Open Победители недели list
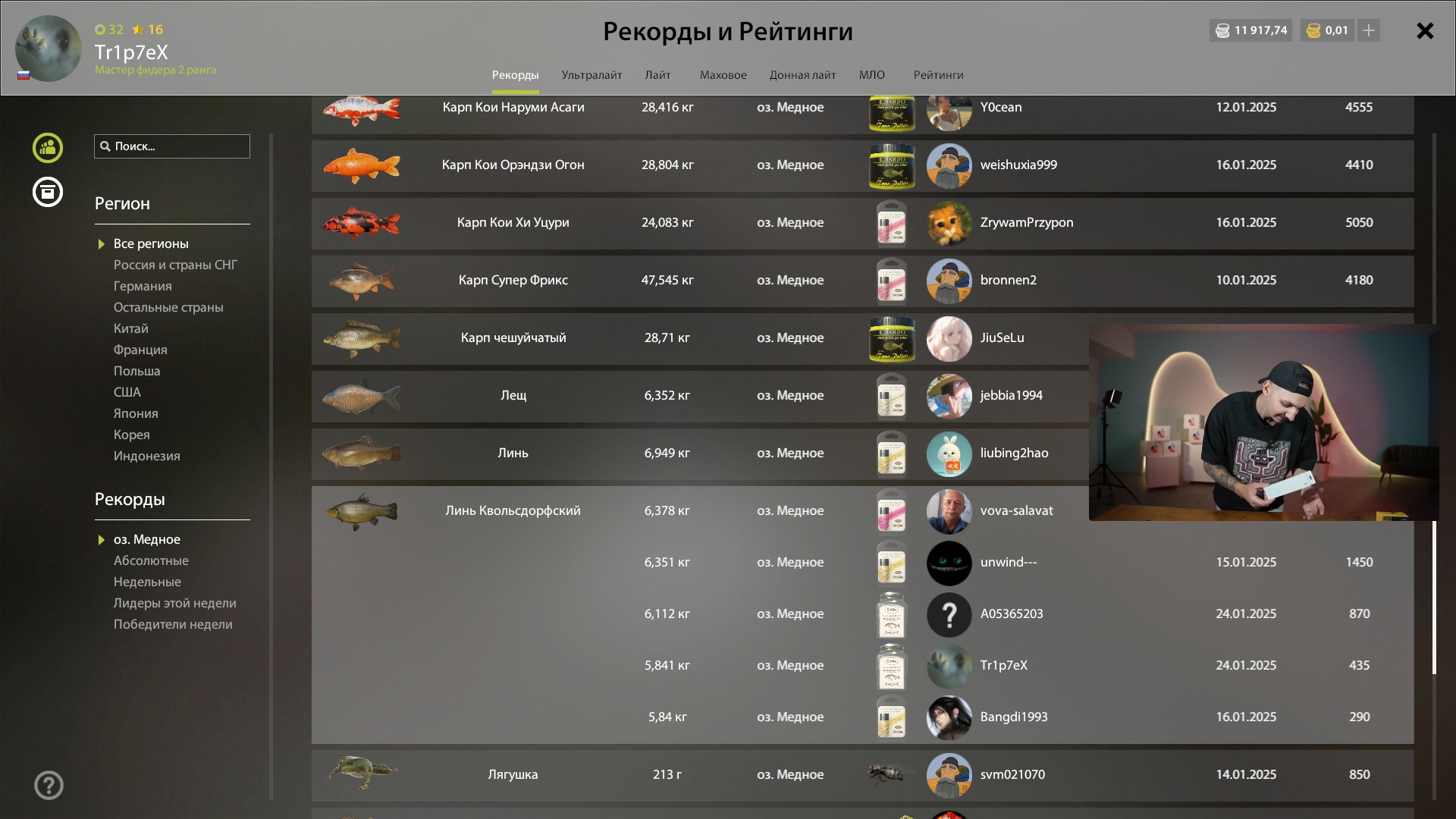This screenshot has height=819, width=1456. coord(173,624)
